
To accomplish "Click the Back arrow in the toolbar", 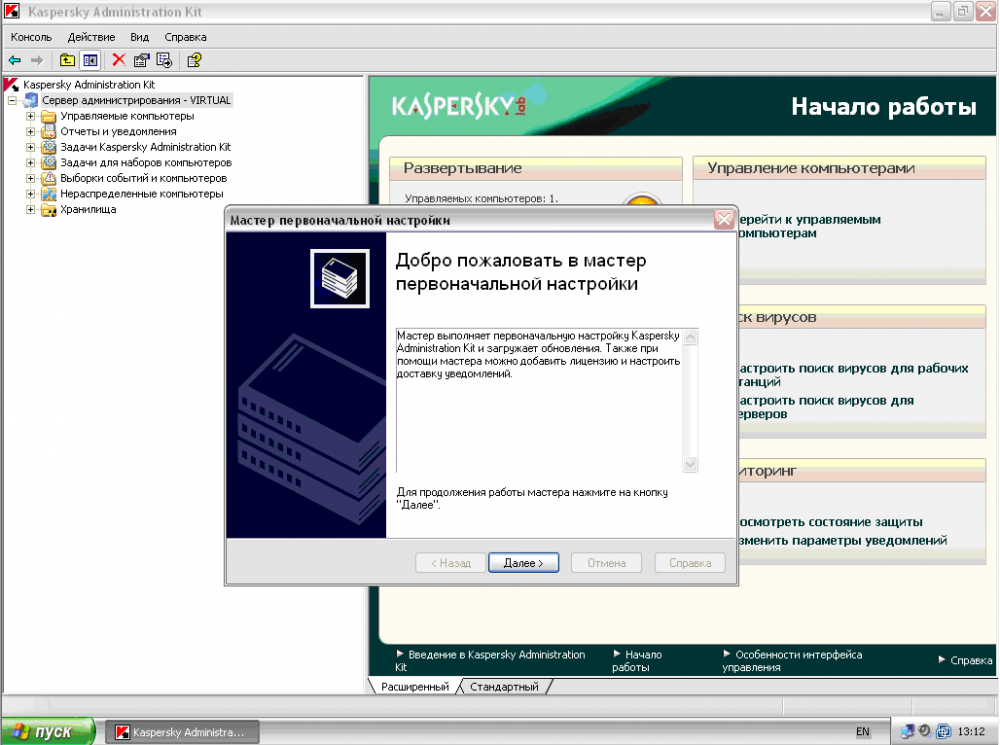I will coord(15,61).
